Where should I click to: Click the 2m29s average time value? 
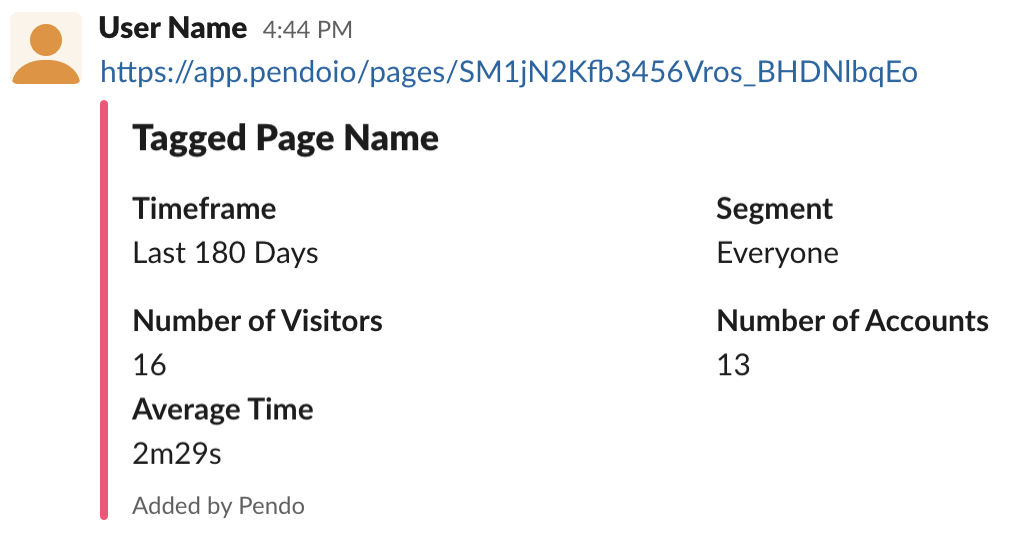177,454
